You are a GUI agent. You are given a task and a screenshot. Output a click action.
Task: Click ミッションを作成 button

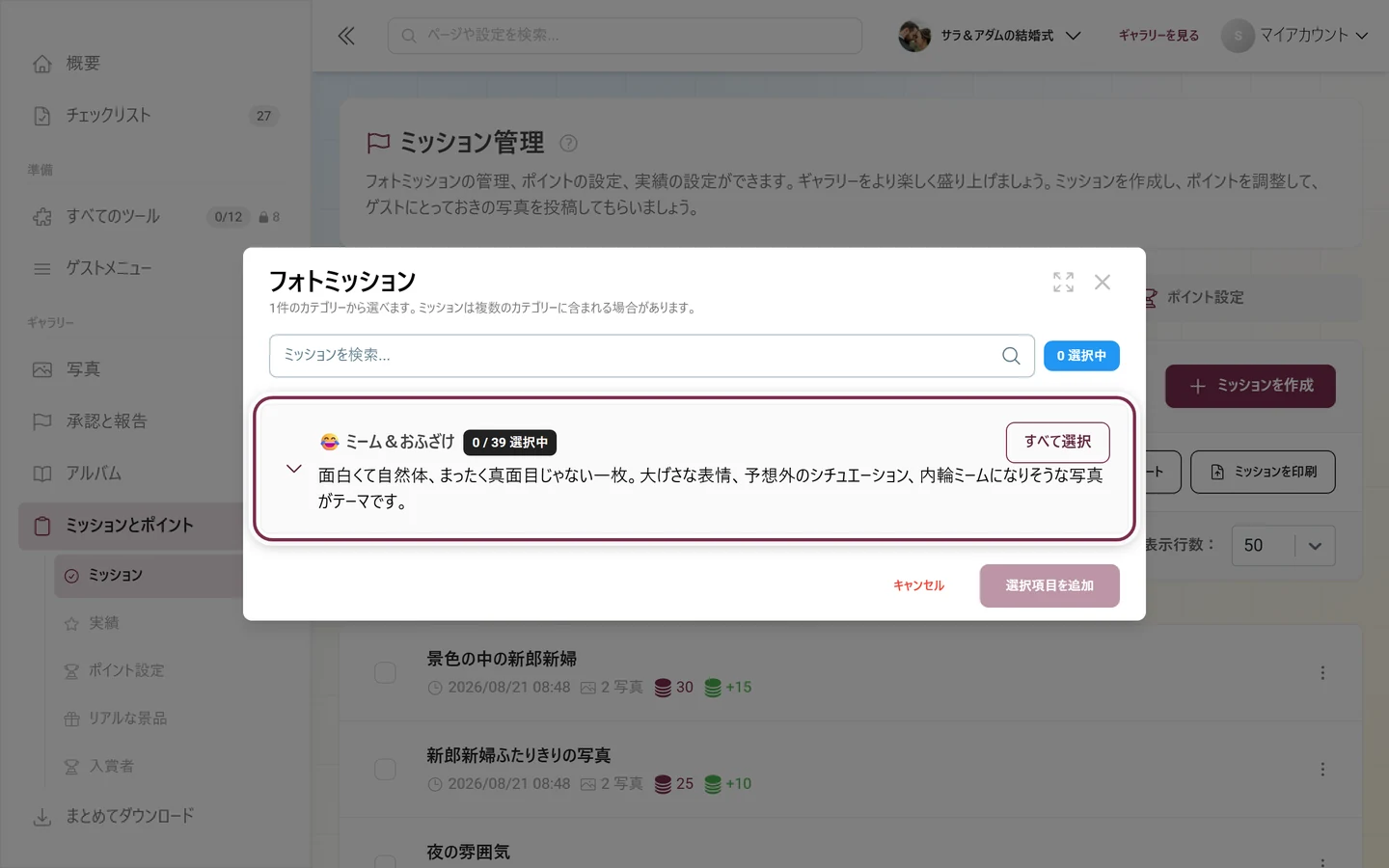1250,386
